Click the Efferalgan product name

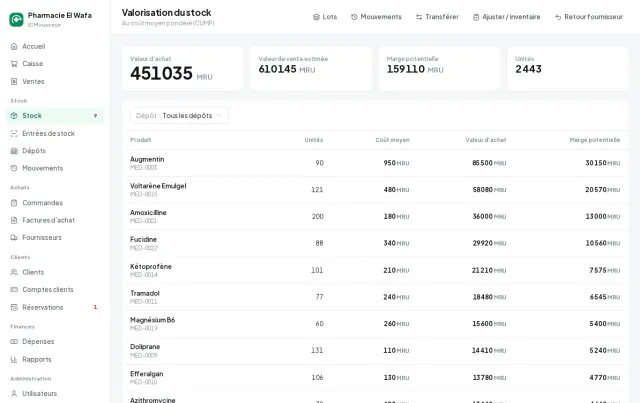click(x=147, y=374)
